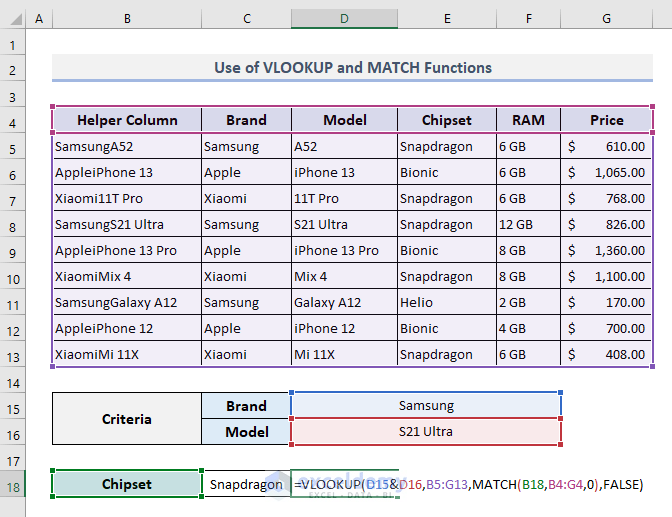This screenshot has width=672, height=517.
Task: Select Model cell 'A52'
Action: (345, 147)
